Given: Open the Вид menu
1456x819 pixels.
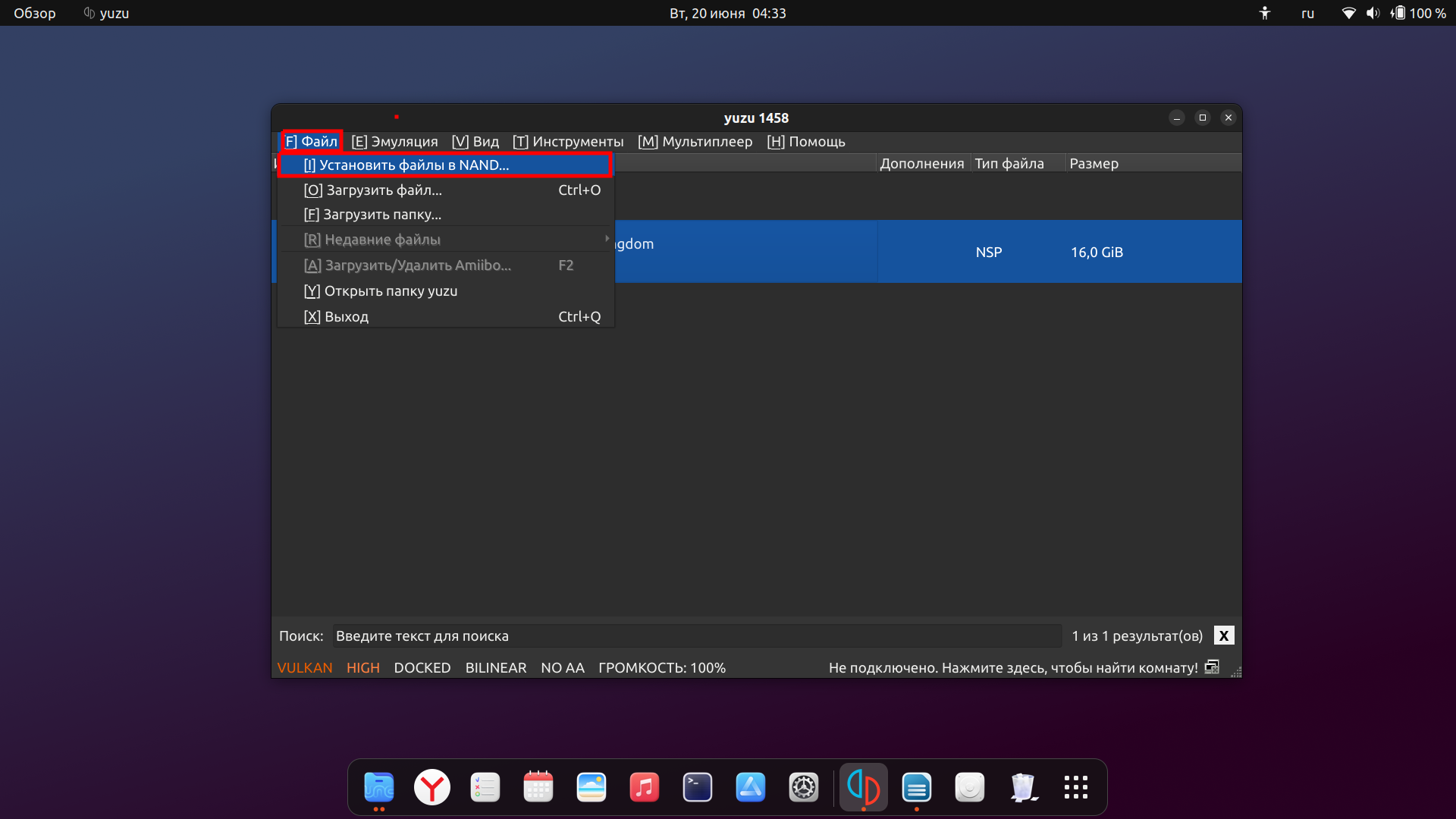Looking at the screenshot, I should pyautogui.click(x=475, y=141).
